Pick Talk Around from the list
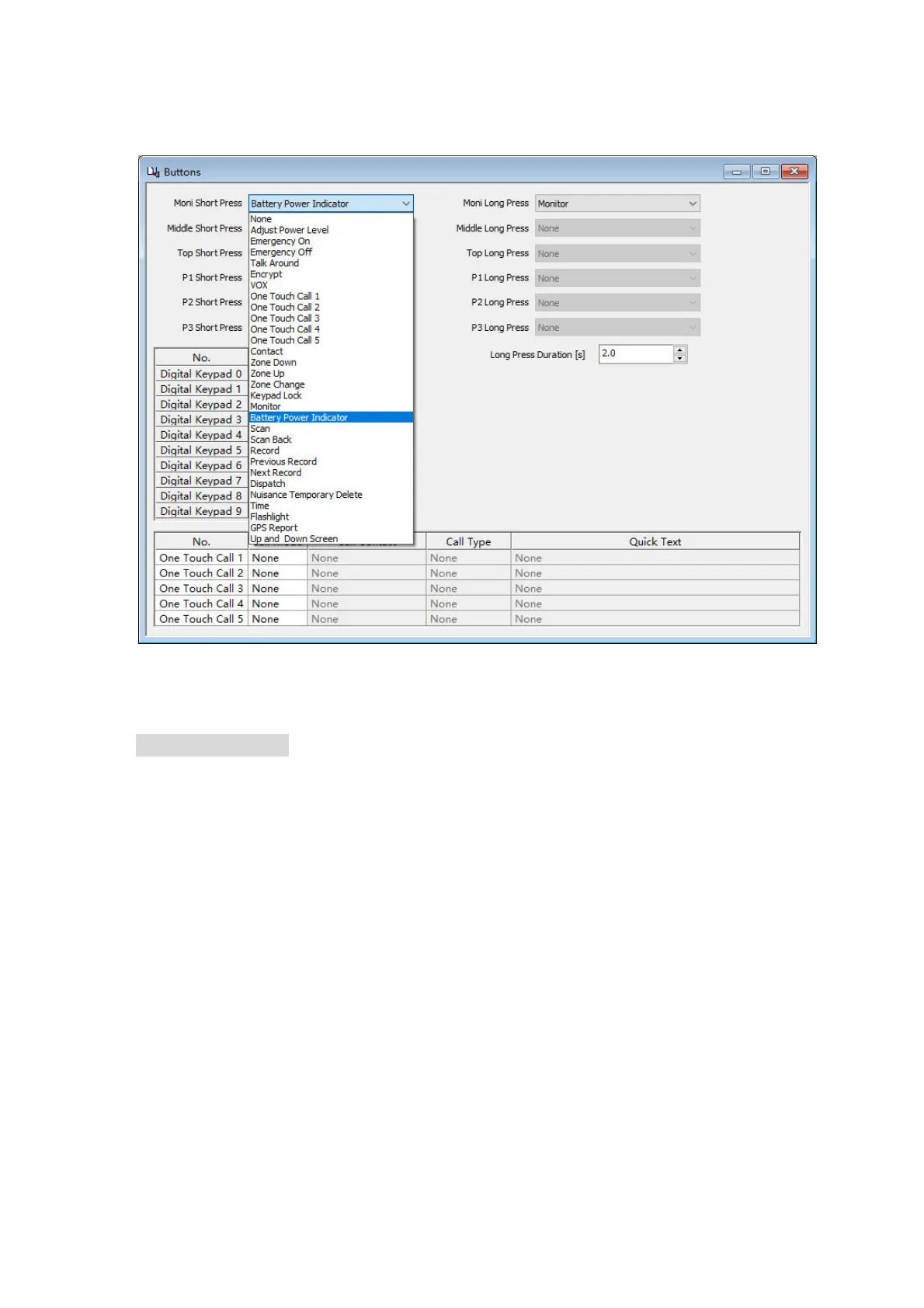This screenshot has width=924, height=1308. coord(331,263)
